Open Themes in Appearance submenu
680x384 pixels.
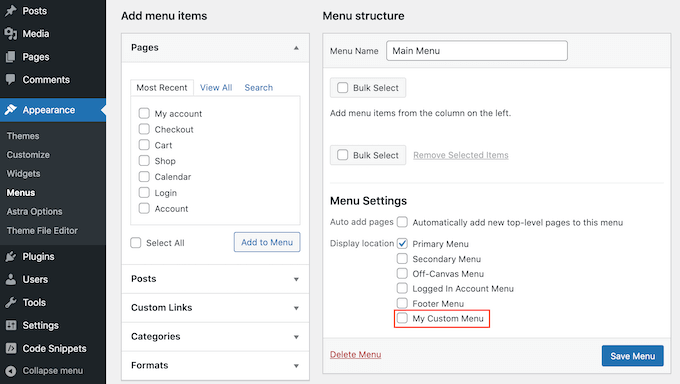point(23,136)
